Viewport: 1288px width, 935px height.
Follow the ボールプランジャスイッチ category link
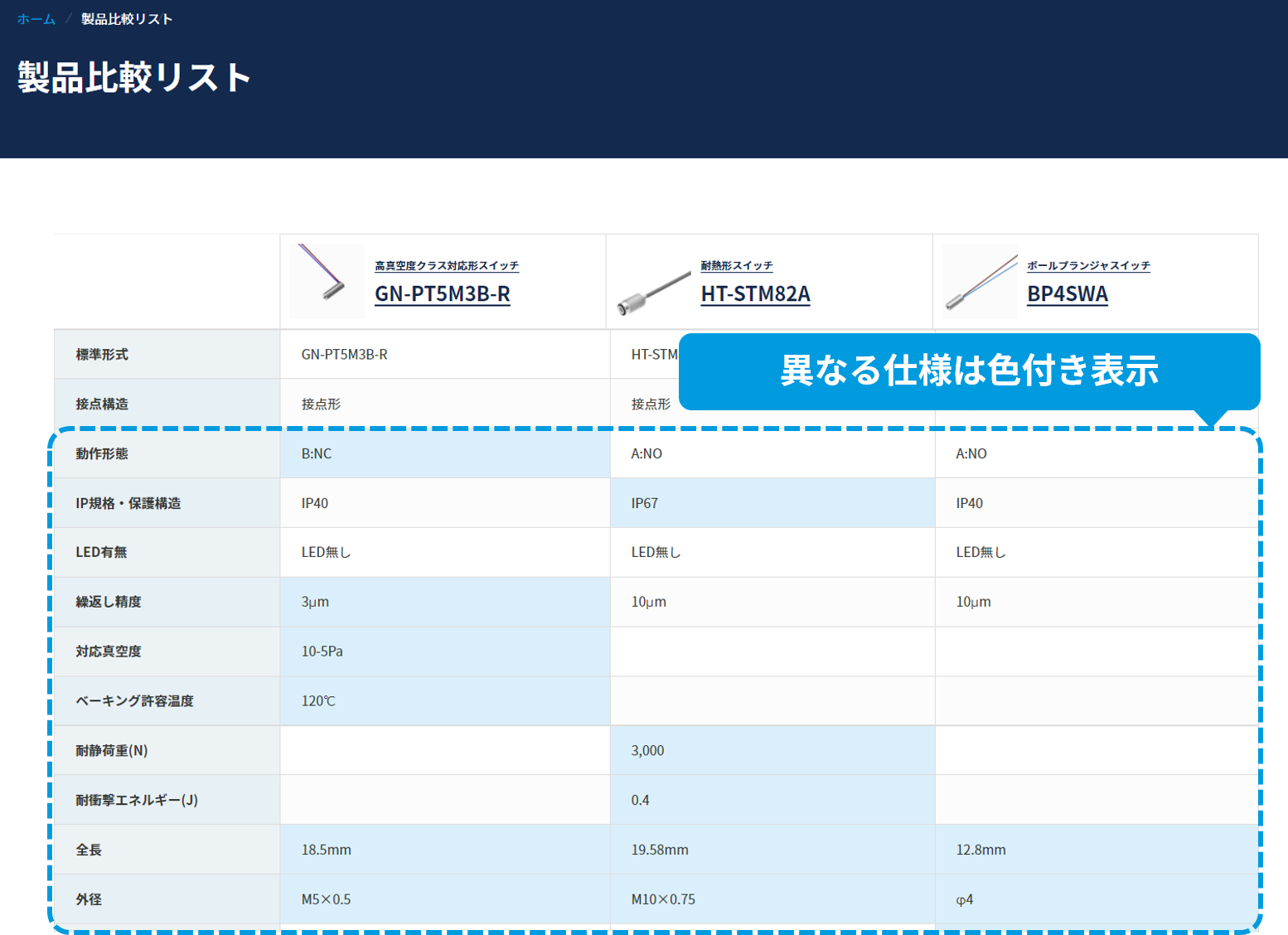1089,266
